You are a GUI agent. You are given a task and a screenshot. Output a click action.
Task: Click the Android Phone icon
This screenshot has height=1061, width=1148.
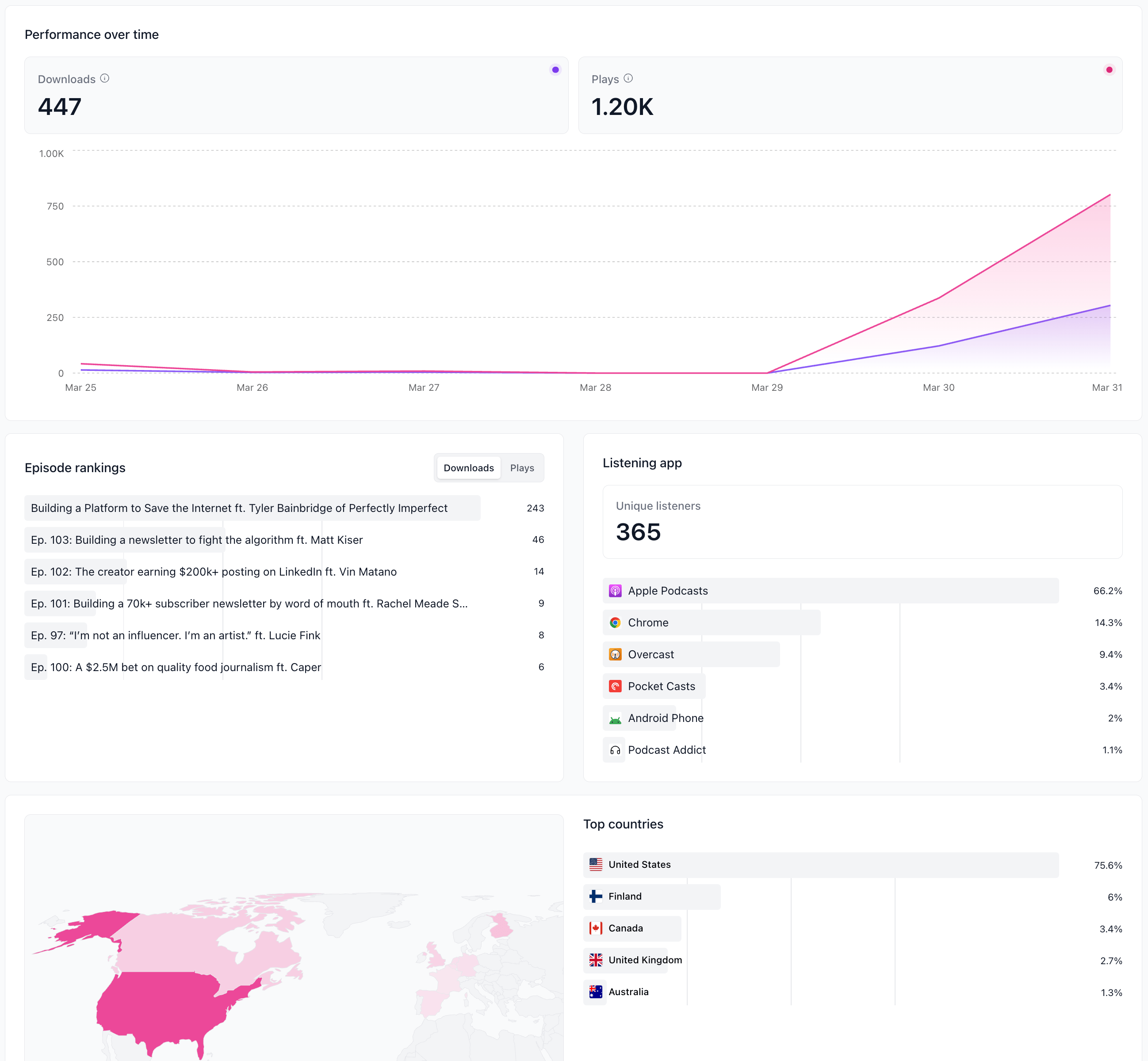[615, 718]
